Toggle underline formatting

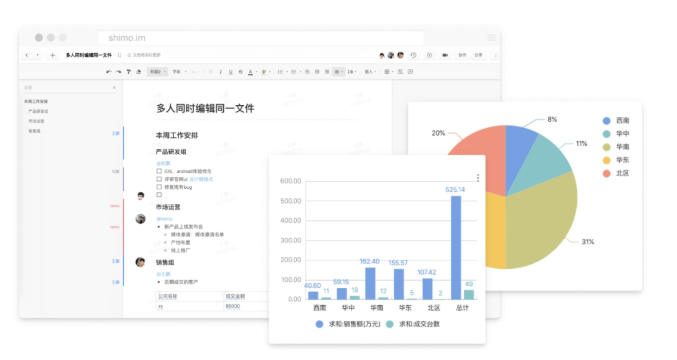point(231,72)
